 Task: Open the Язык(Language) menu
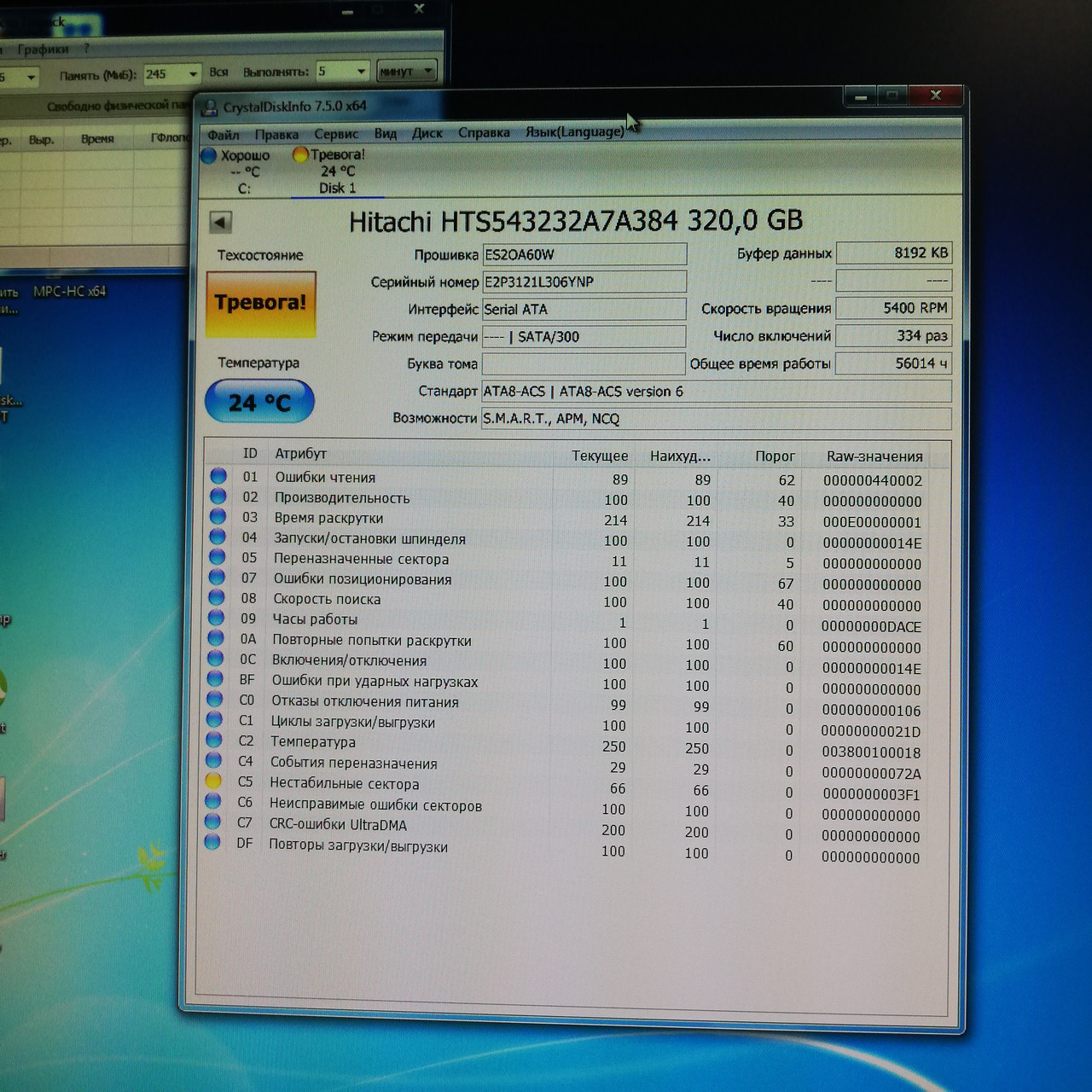point(574,131)
